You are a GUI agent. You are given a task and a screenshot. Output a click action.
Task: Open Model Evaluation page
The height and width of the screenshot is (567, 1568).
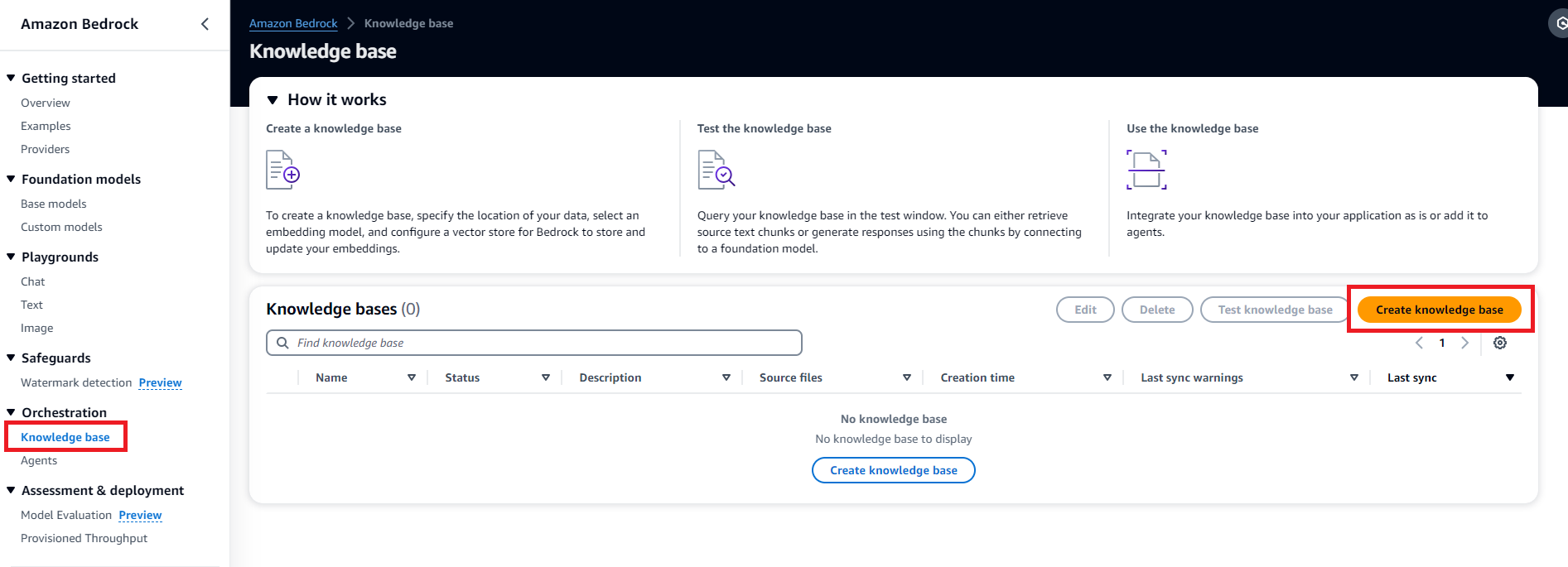(66, 515)
